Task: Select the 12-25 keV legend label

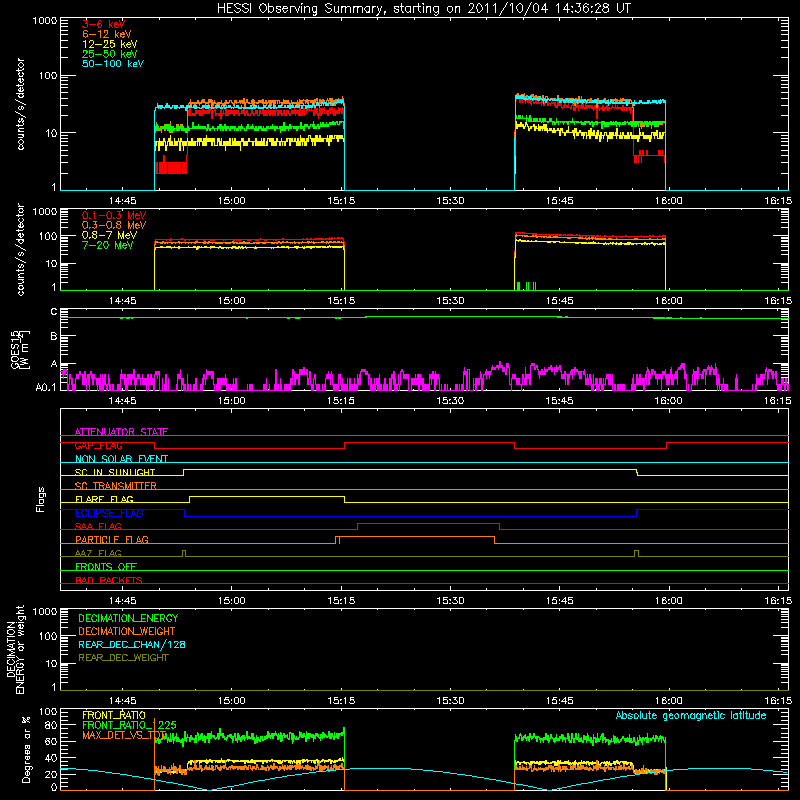Action: pos(110,44)
